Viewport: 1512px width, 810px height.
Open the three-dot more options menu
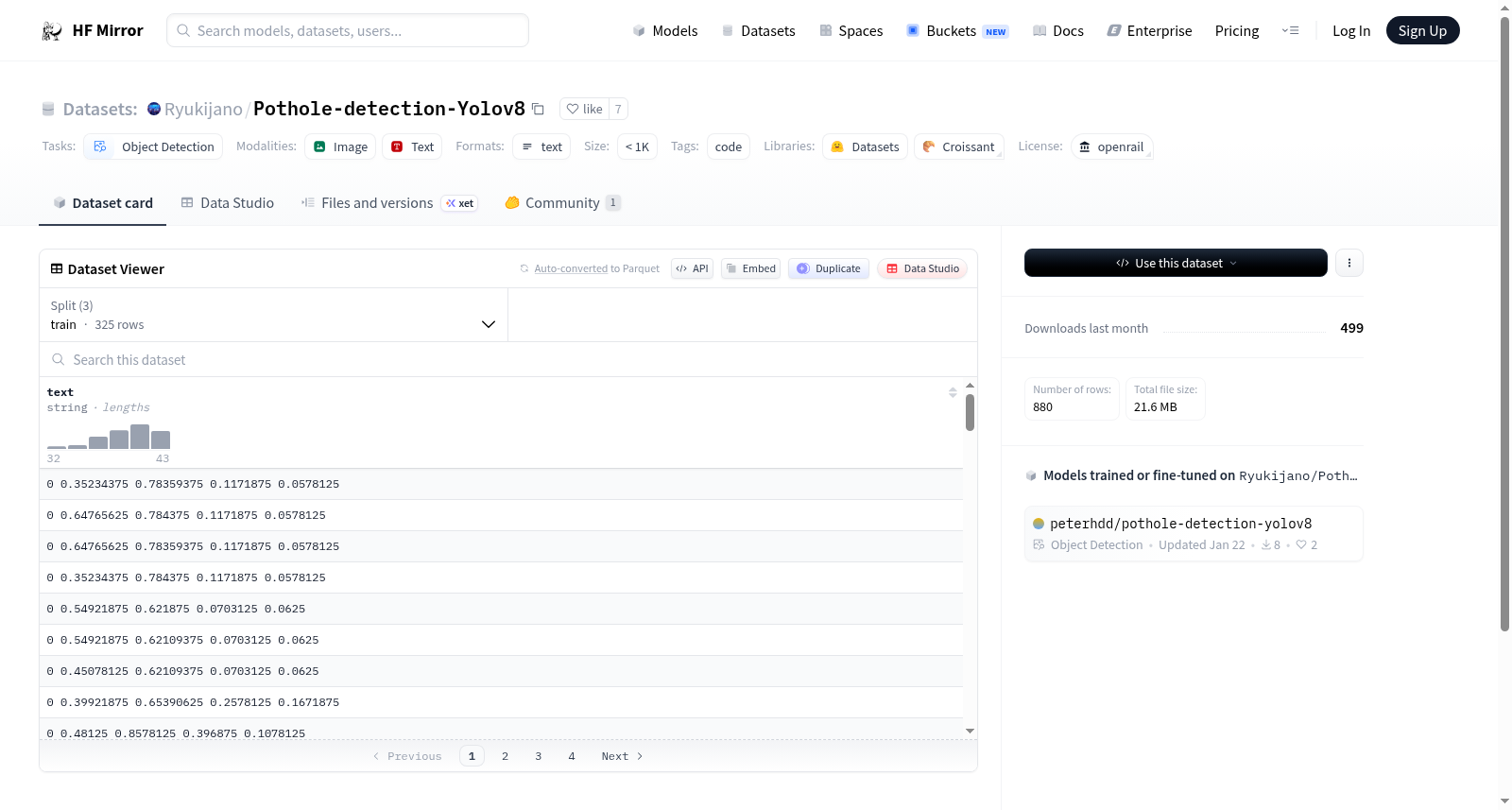[1349, 263]
